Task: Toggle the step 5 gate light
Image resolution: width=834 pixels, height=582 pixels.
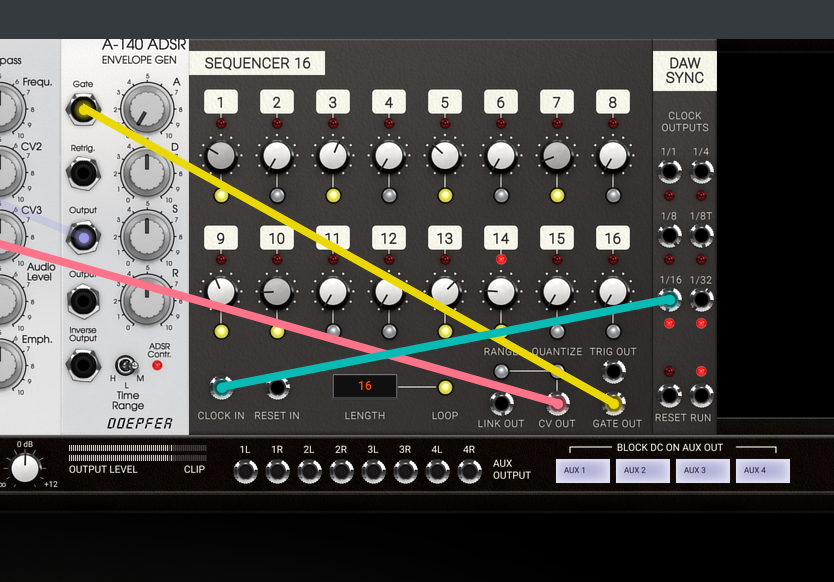Action: click(445, 196)
